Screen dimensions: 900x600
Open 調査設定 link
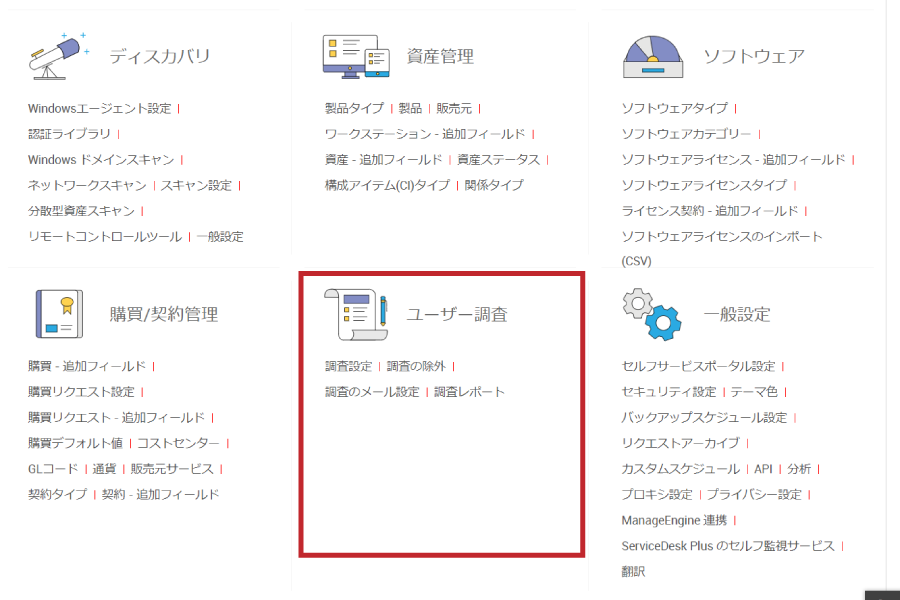(x=348, y=366)
